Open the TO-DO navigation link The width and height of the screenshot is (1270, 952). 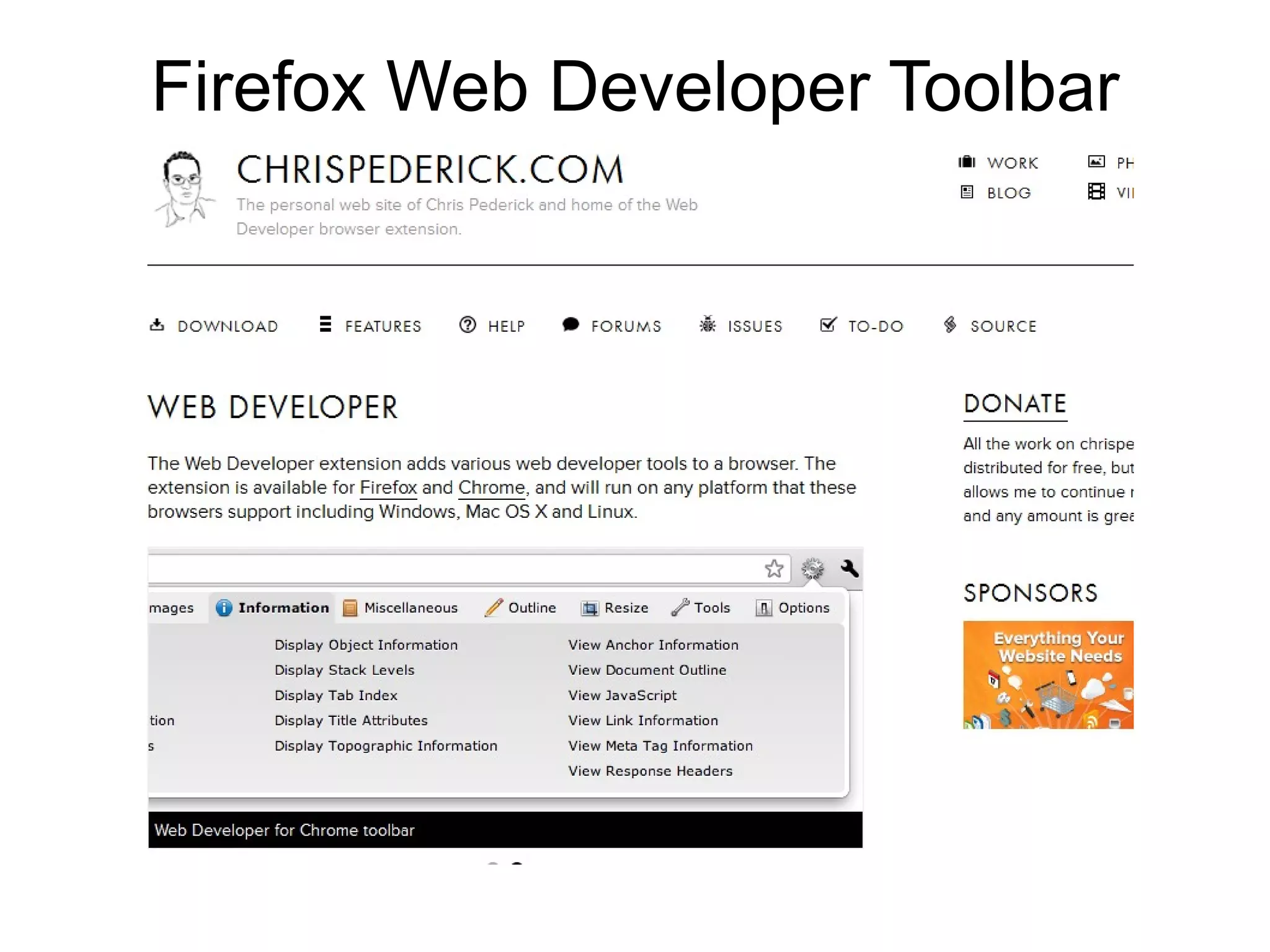(x=876, y=326)
